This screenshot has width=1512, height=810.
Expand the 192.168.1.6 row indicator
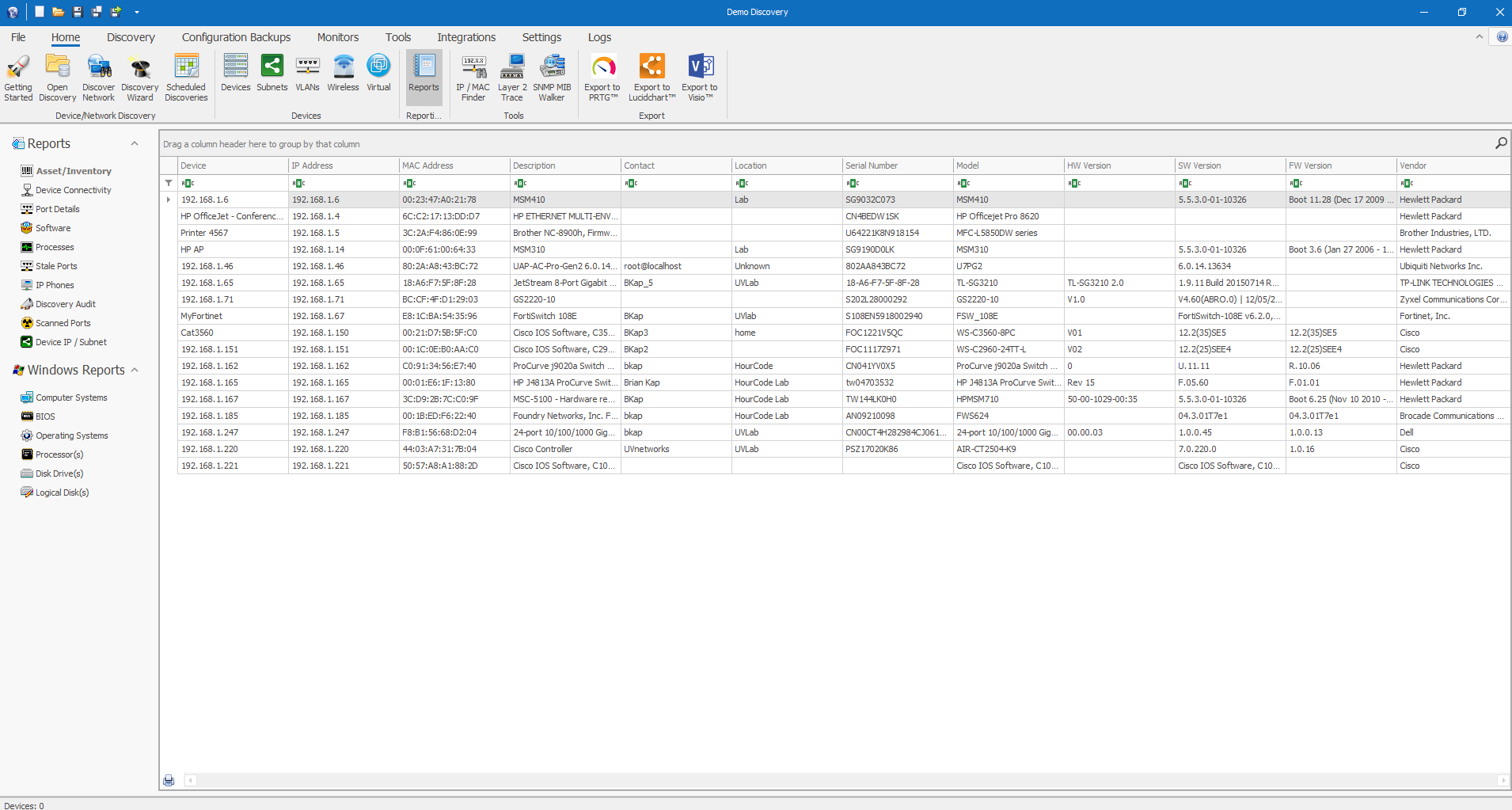point(169,200)
